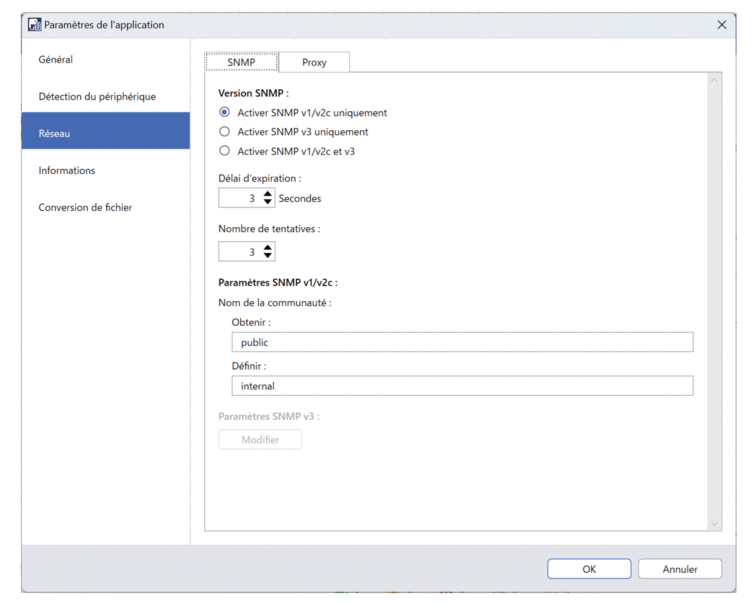Click the Secondes unit label
This screenshot has height=605, width=754.
click(300, 199)
